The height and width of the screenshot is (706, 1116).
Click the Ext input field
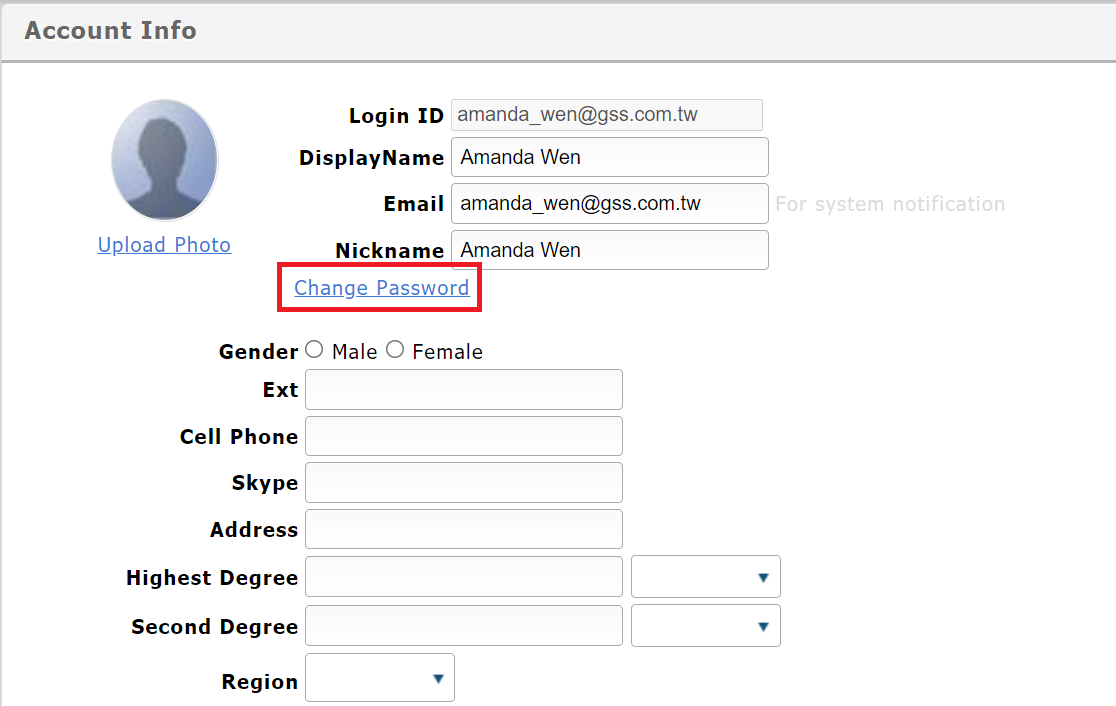coord(463,389)
